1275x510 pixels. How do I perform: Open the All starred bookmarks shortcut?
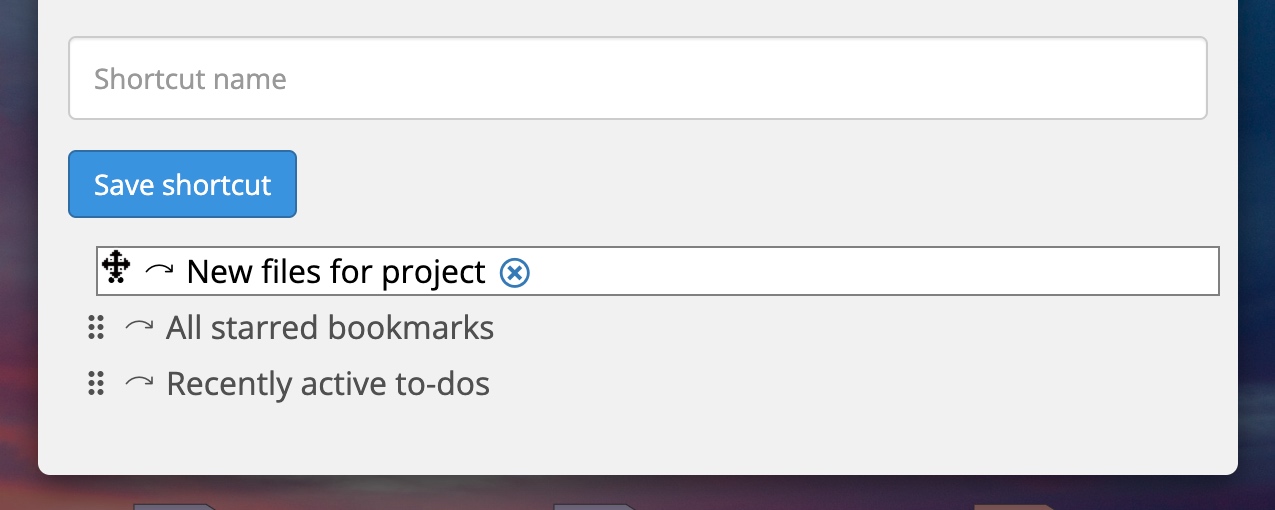329,328
